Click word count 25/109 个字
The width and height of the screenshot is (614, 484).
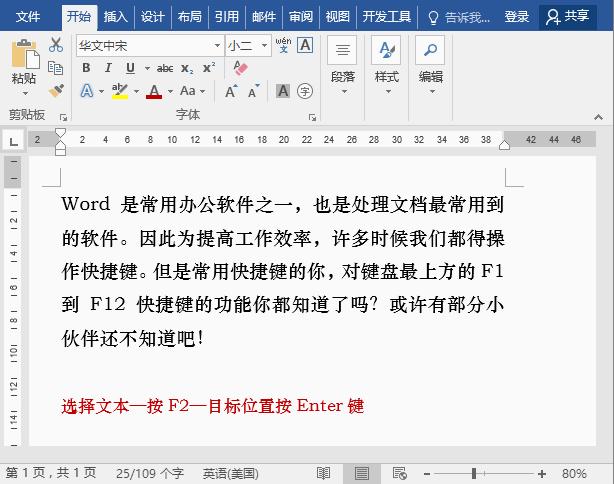click(x=150, y=473)
